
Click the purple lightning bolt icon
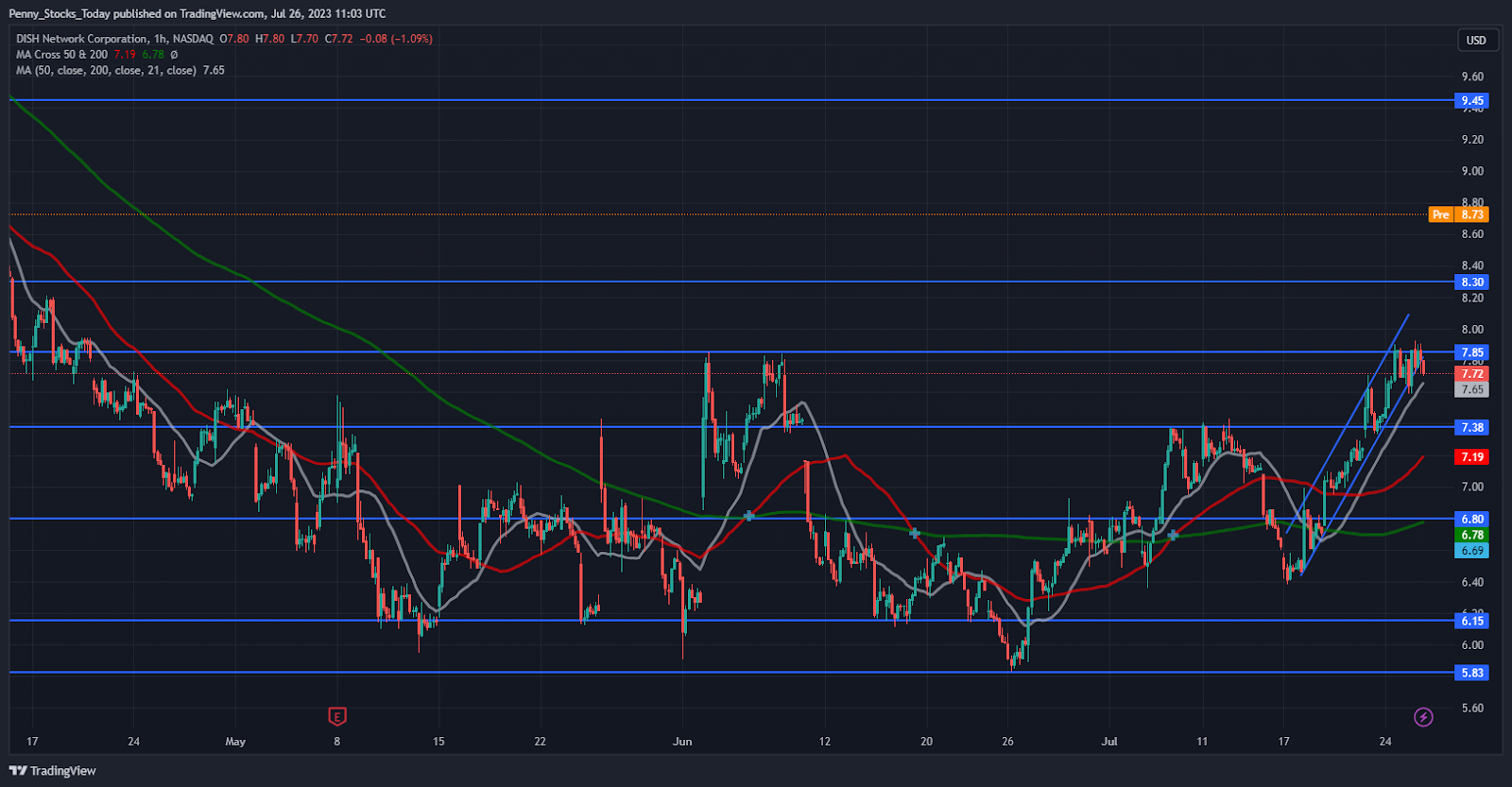click(x=1423, y=717)
